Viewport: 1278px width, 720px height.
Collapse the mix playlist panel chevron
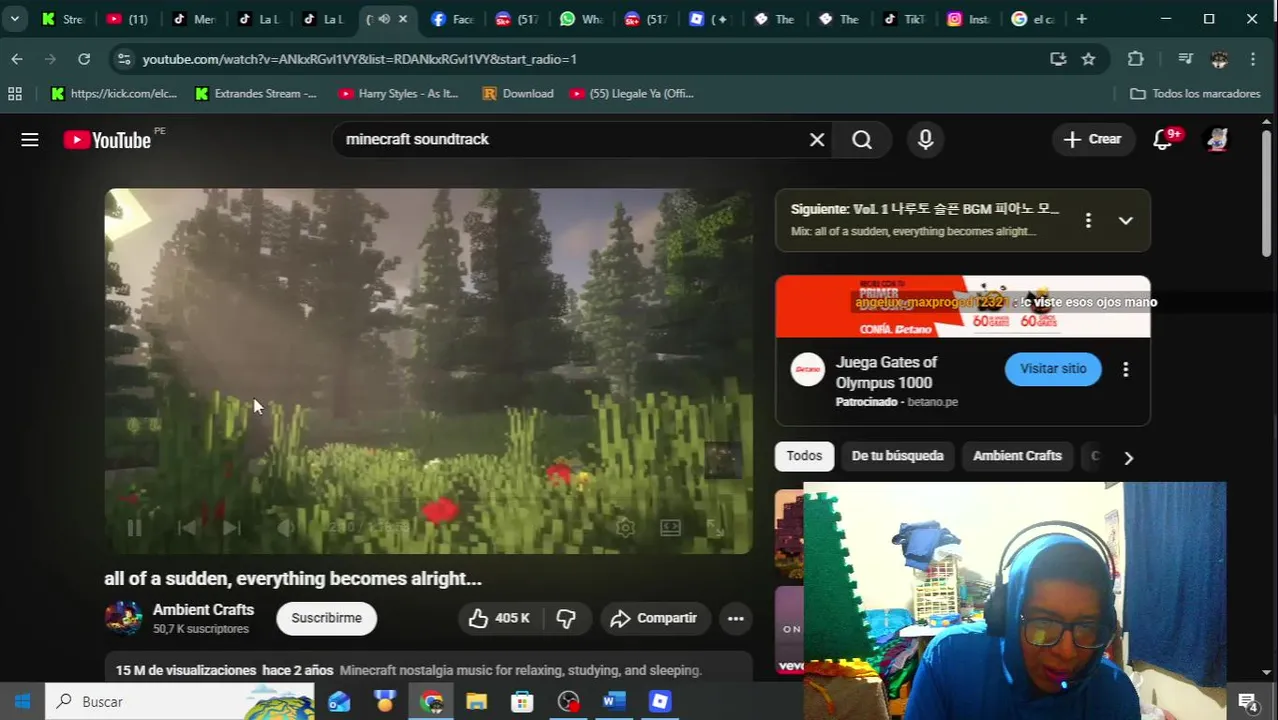point(1126,220)
